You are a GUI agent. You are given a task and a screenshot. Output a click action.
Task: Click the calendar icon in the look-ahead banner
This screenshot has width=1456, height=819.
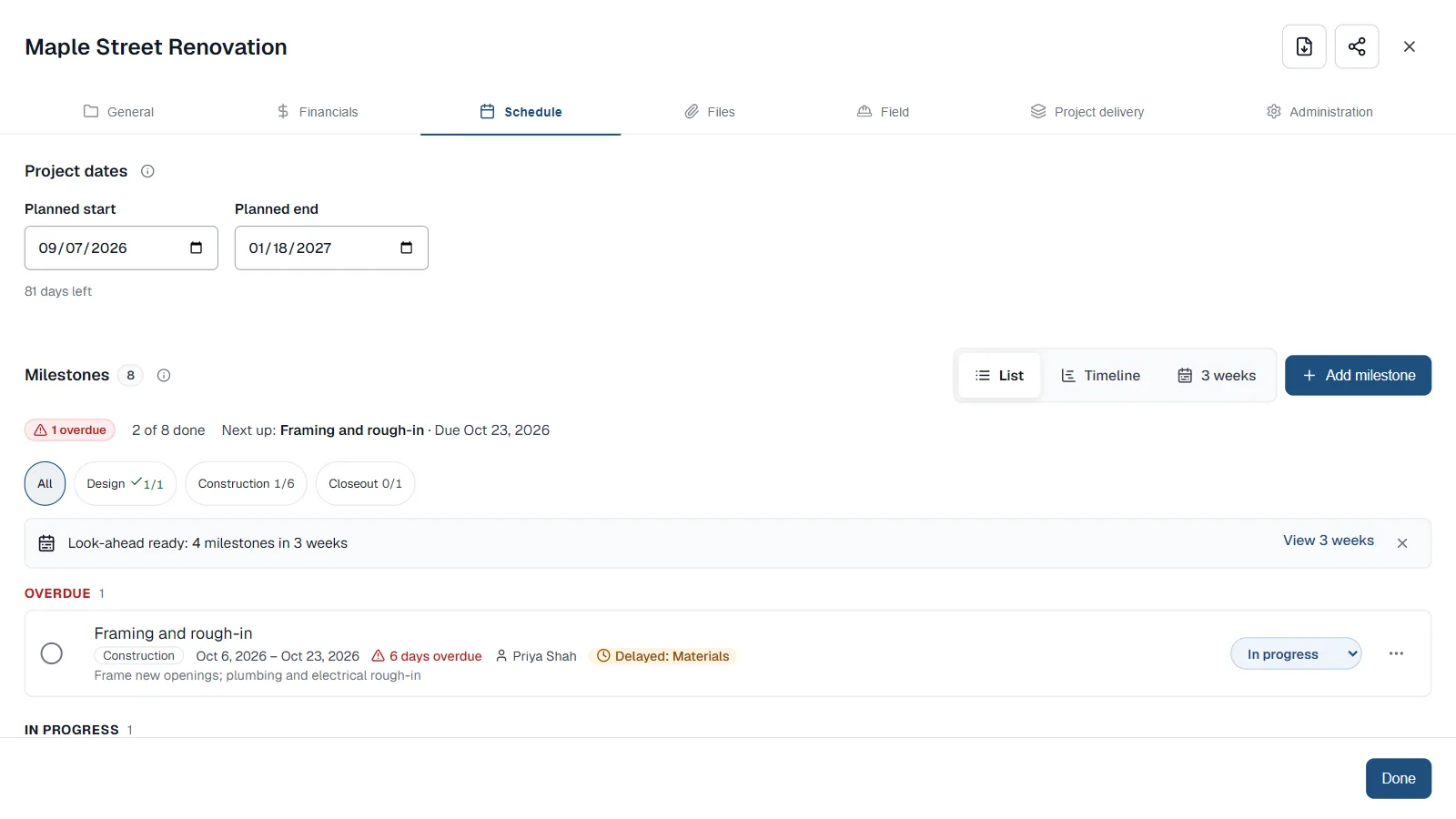pyautogui.click(x=46, y=543)
